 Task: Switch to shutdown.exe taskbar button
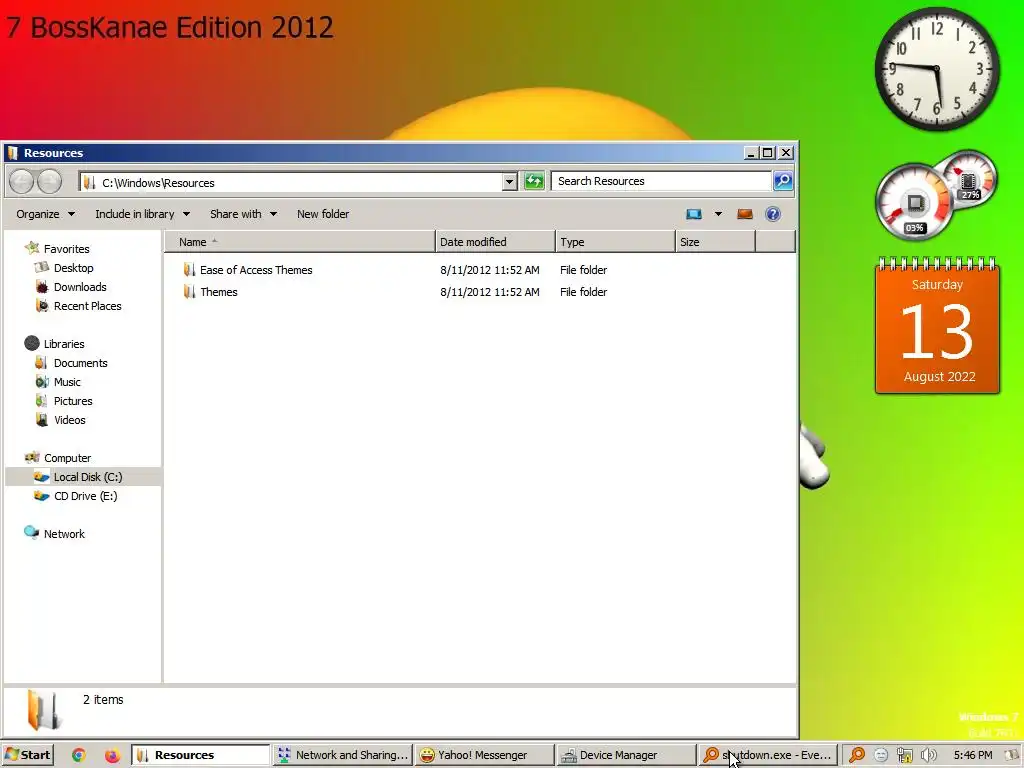(x=768, y=755)
